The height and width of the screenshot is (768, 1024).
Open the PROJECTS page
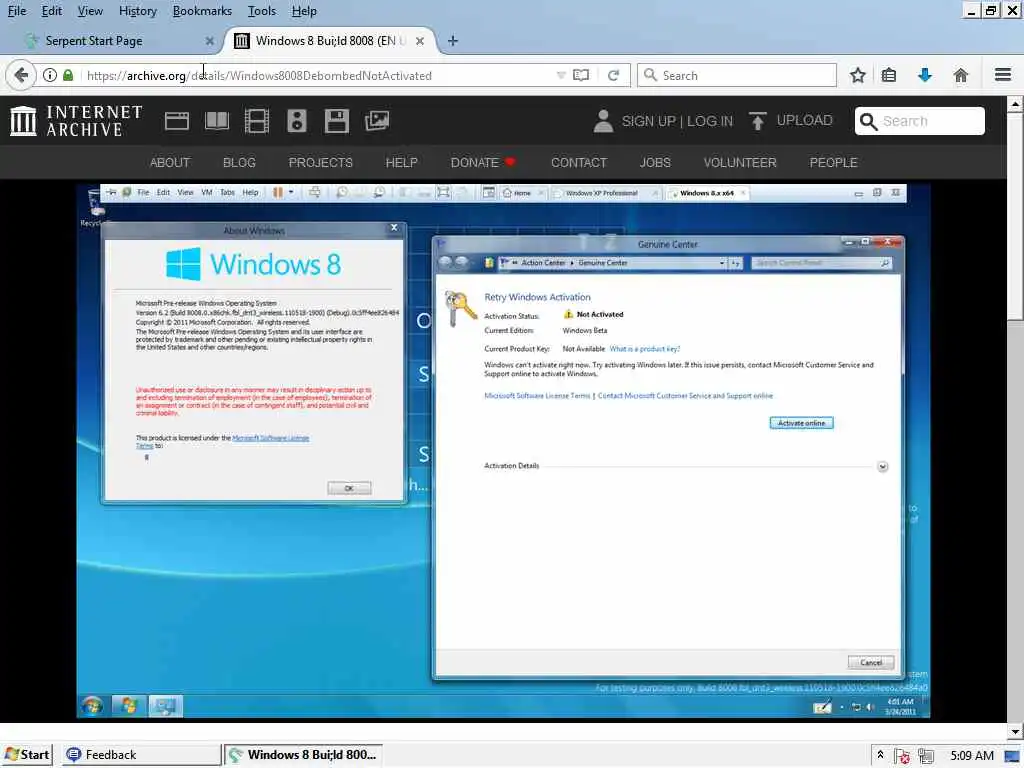pos(321,163)
